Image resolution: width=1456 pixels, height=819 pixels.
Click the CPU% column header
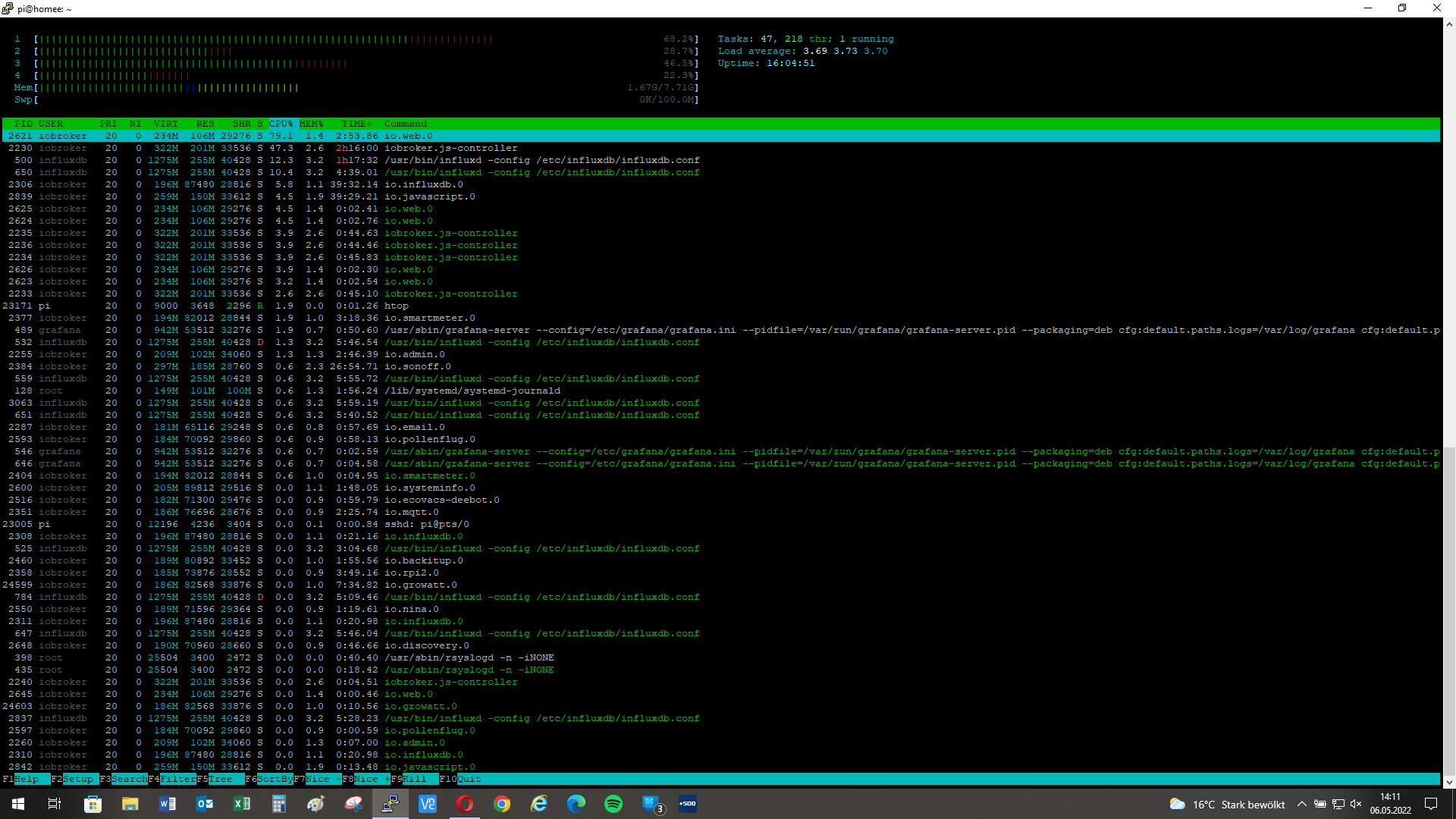pyautogui.click(x=281, y=124)
